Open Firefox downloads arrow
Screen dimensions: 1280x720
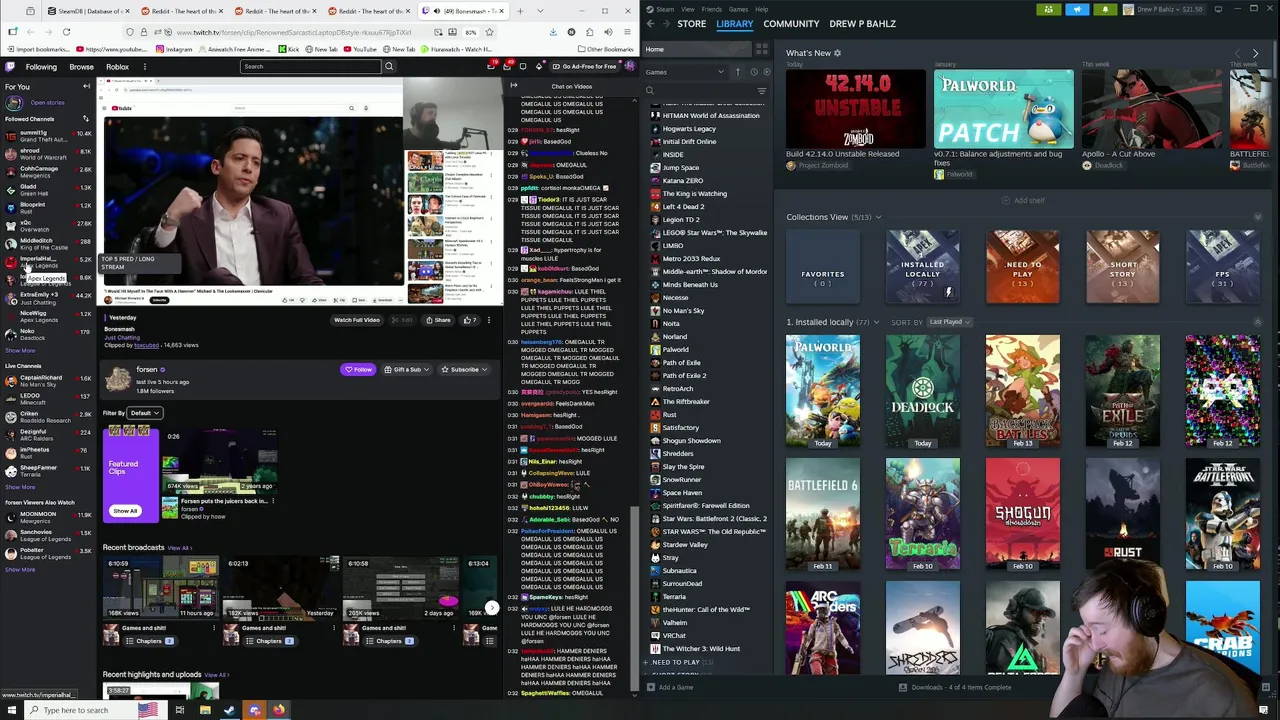553,32
